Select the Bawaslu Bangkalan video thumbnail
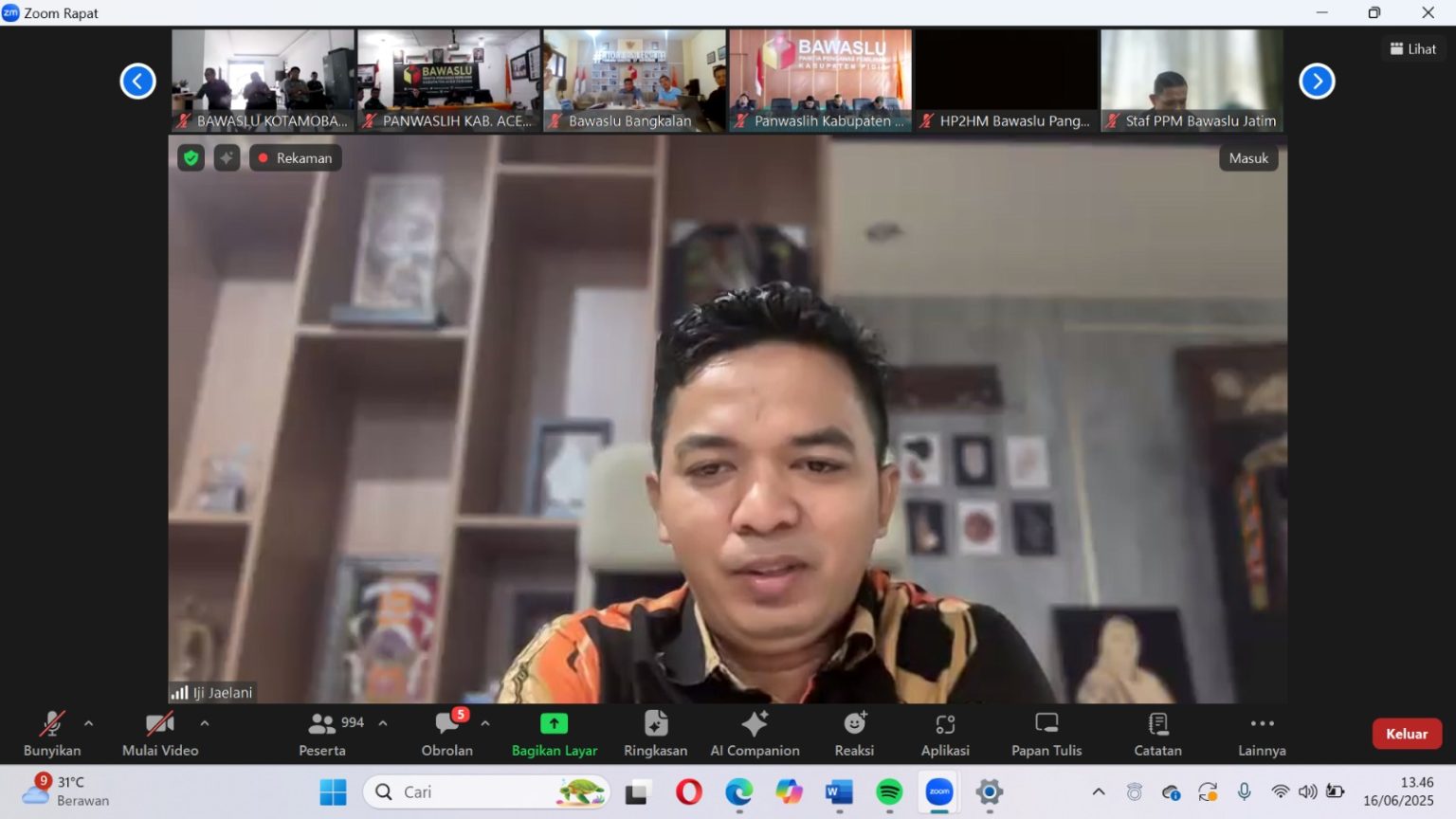The height and width of the screenshot is (819, 1456). (634, 81)
